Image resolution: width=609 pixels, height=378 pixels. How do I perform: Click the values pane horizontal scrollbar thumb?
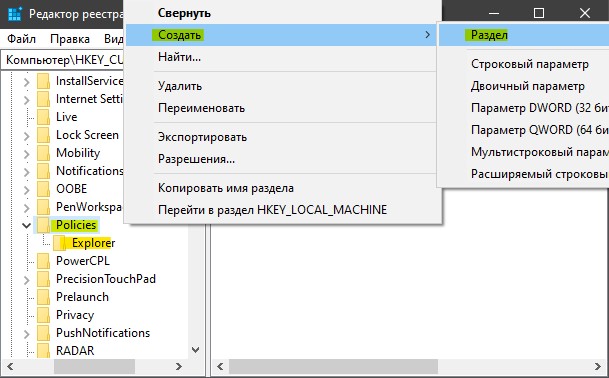click(x=333, y=366)
